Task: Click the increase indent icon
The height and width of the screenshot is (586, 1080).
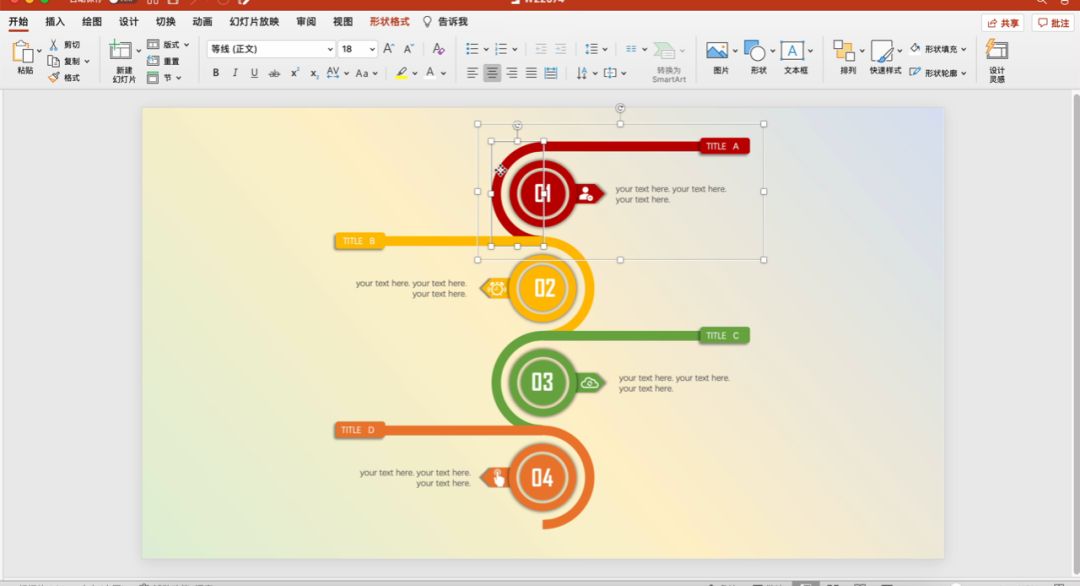Action: [561, 49]
